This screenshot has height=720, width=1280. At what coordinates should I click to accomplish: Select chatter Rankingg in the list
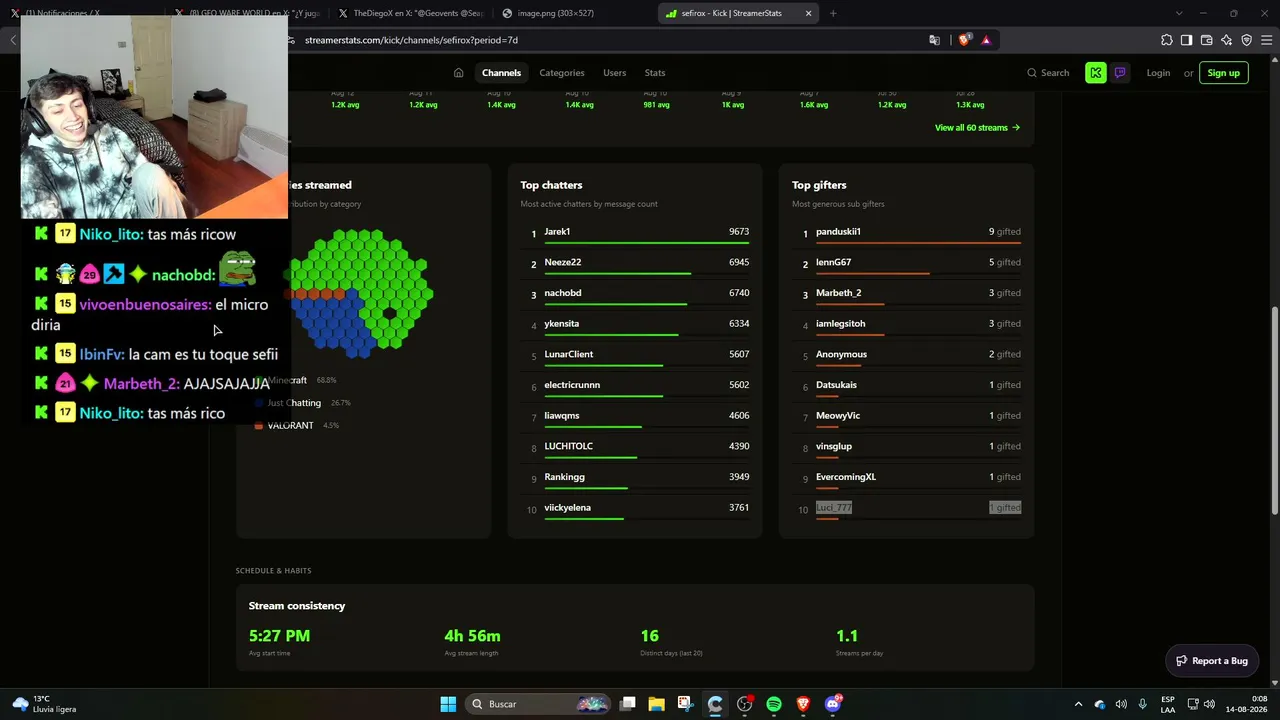point(564,477)
